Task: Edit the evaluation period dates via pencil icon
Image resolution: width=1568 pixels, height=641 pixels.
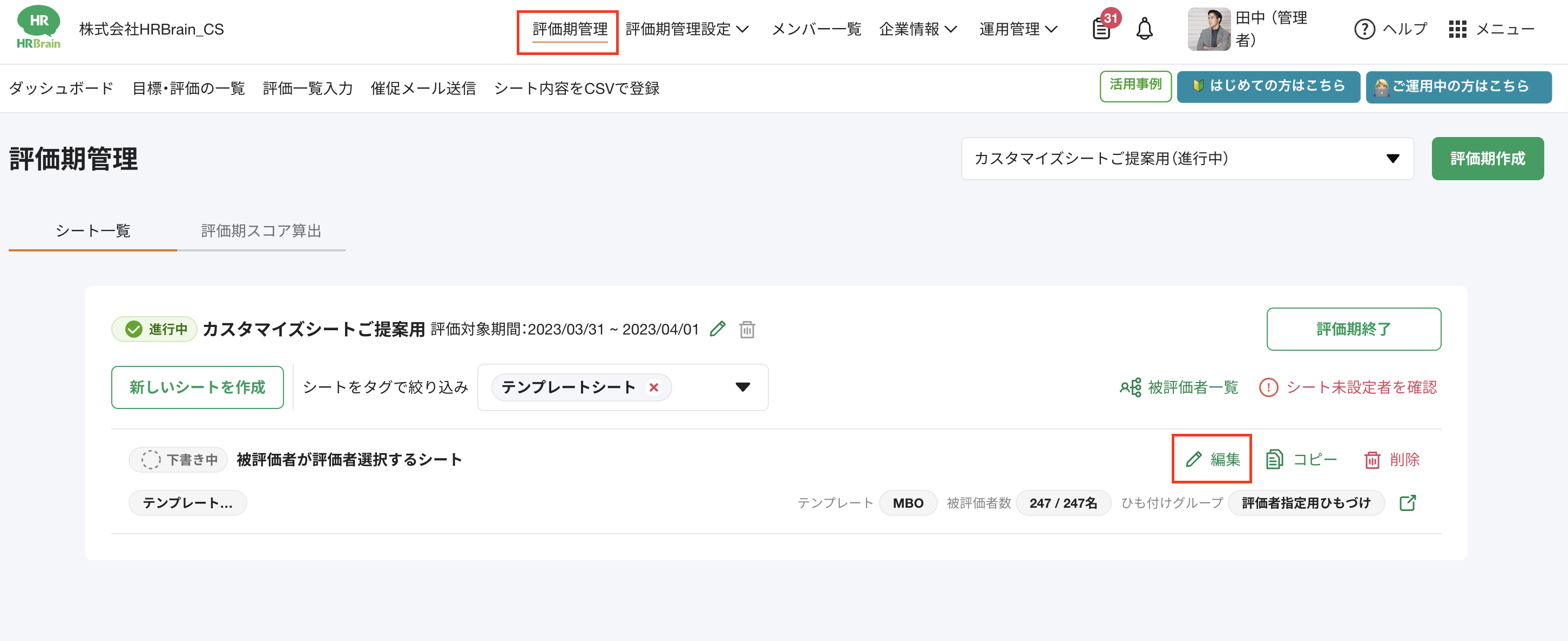Action: coord(718,329)
